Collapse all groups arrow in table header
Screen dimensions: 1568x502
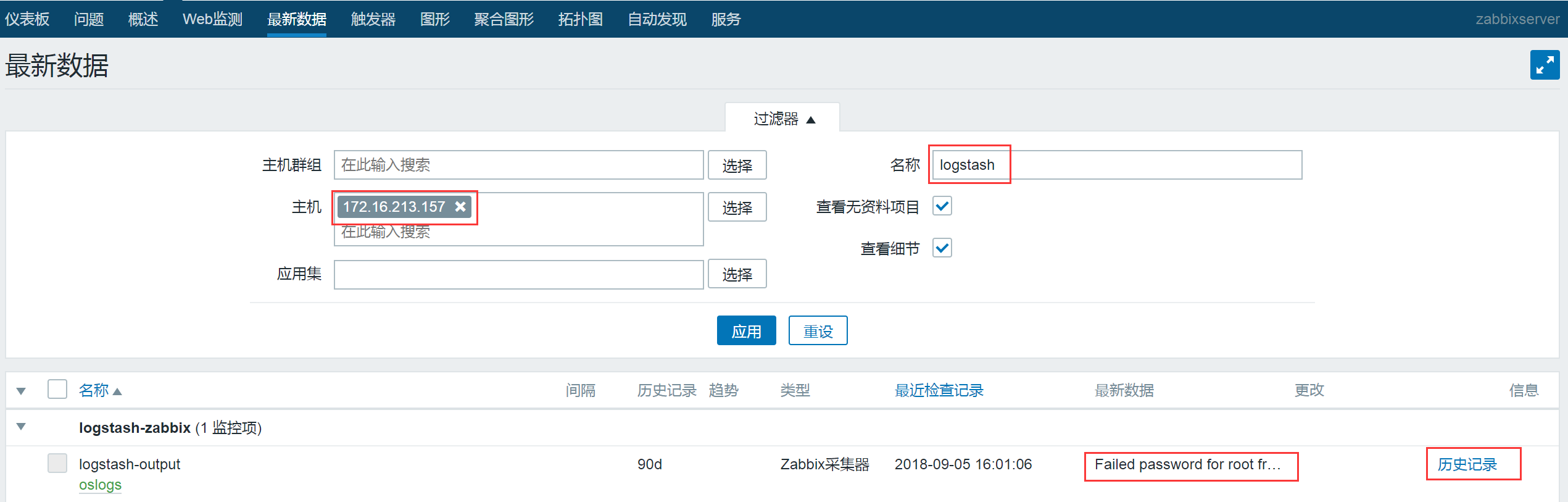(22, 391)
